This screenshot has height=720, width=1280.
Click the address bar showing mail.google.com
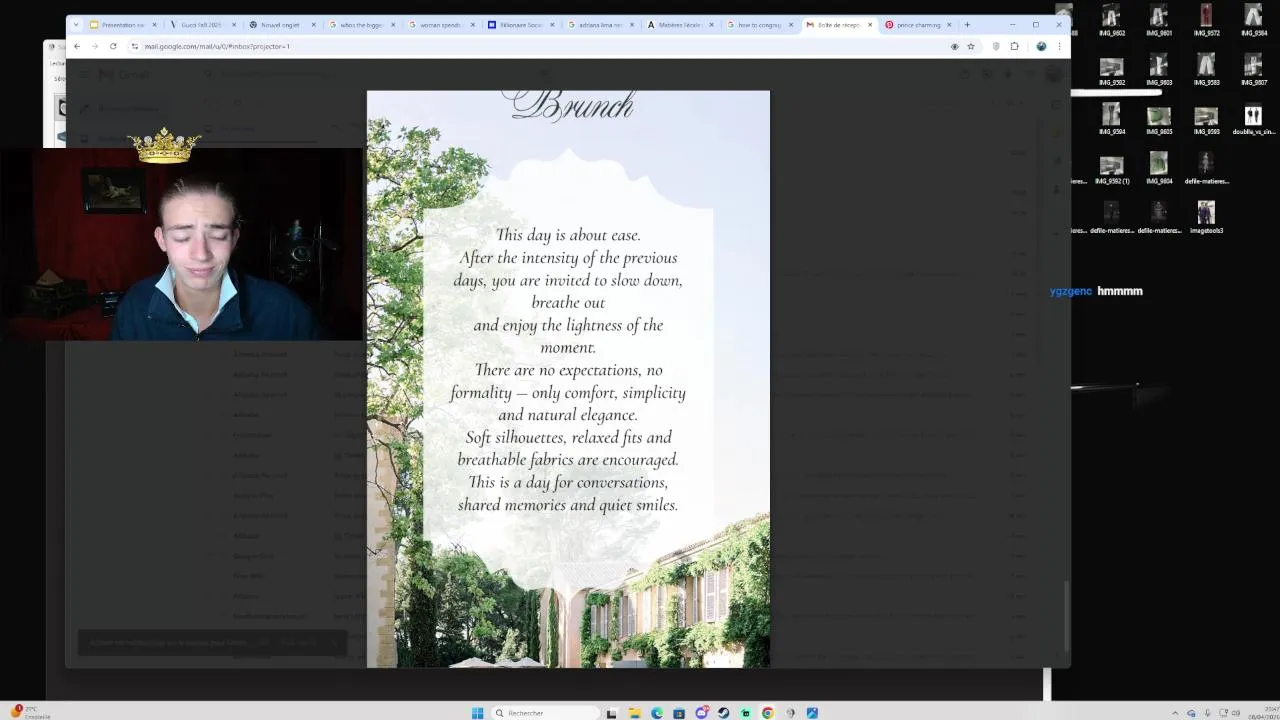pos(540,46)
